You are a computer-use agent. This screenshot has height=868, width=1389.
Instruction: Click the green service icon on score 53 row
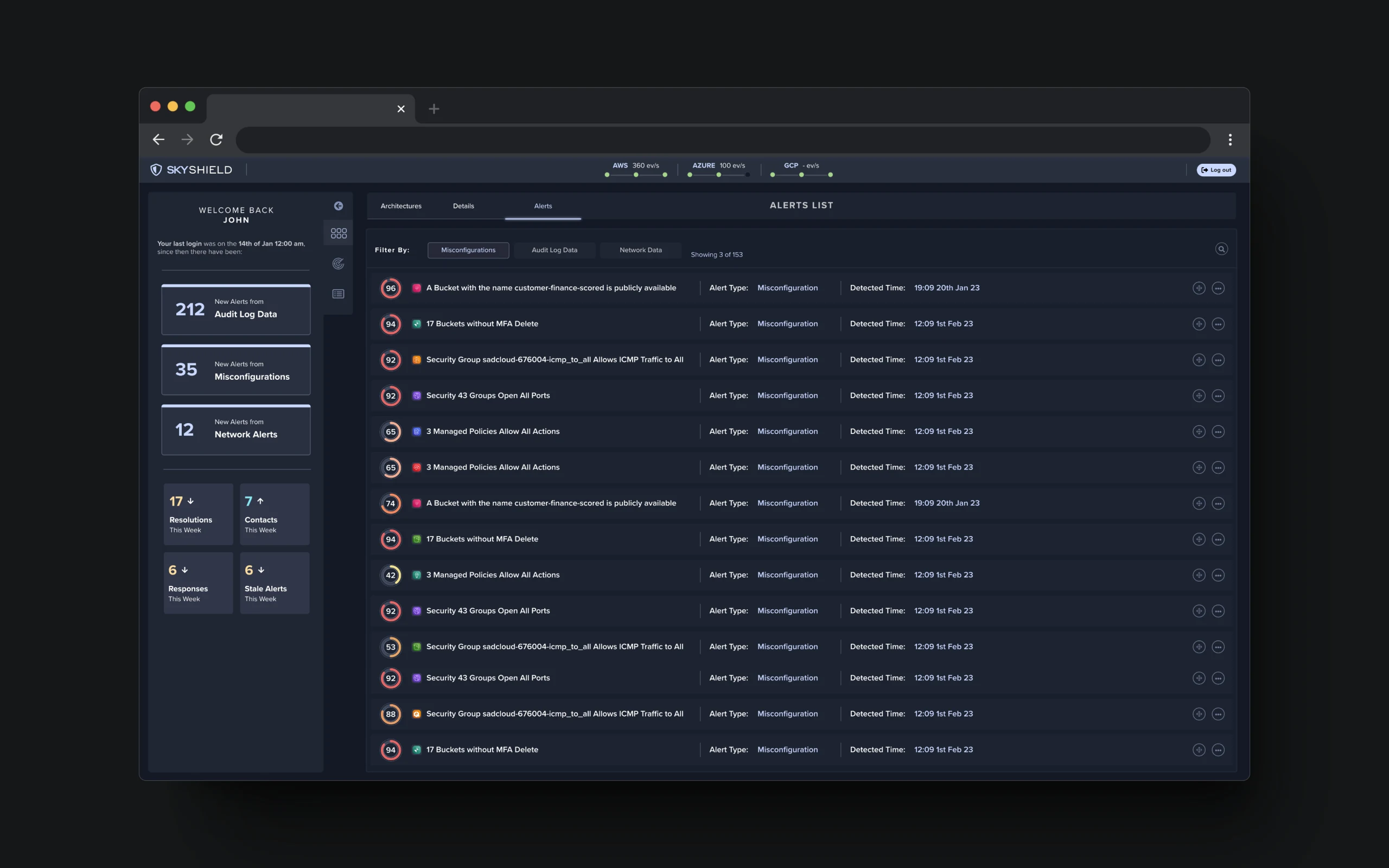pyautogui.click(x=417, y=647)
